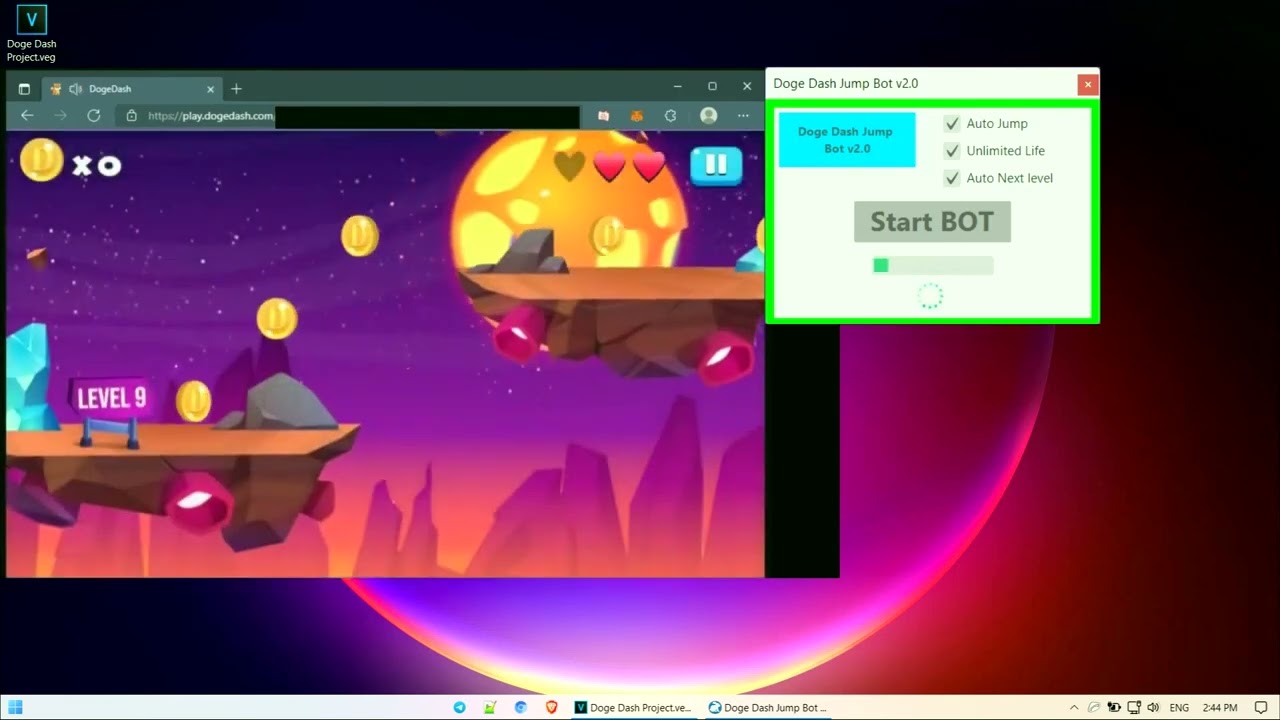
Task: Toggle the Auto Jump checkbox
Action: [953, 124]
